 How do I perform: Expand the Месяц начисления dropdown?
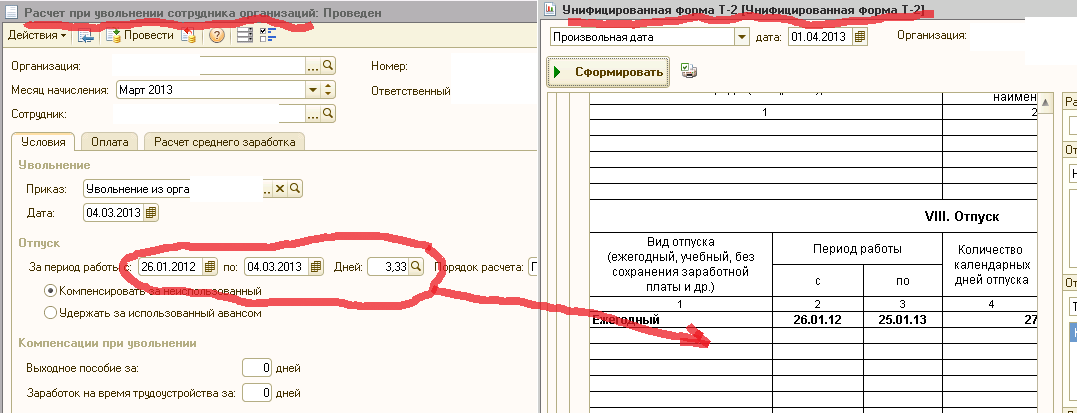pos(312,90)
